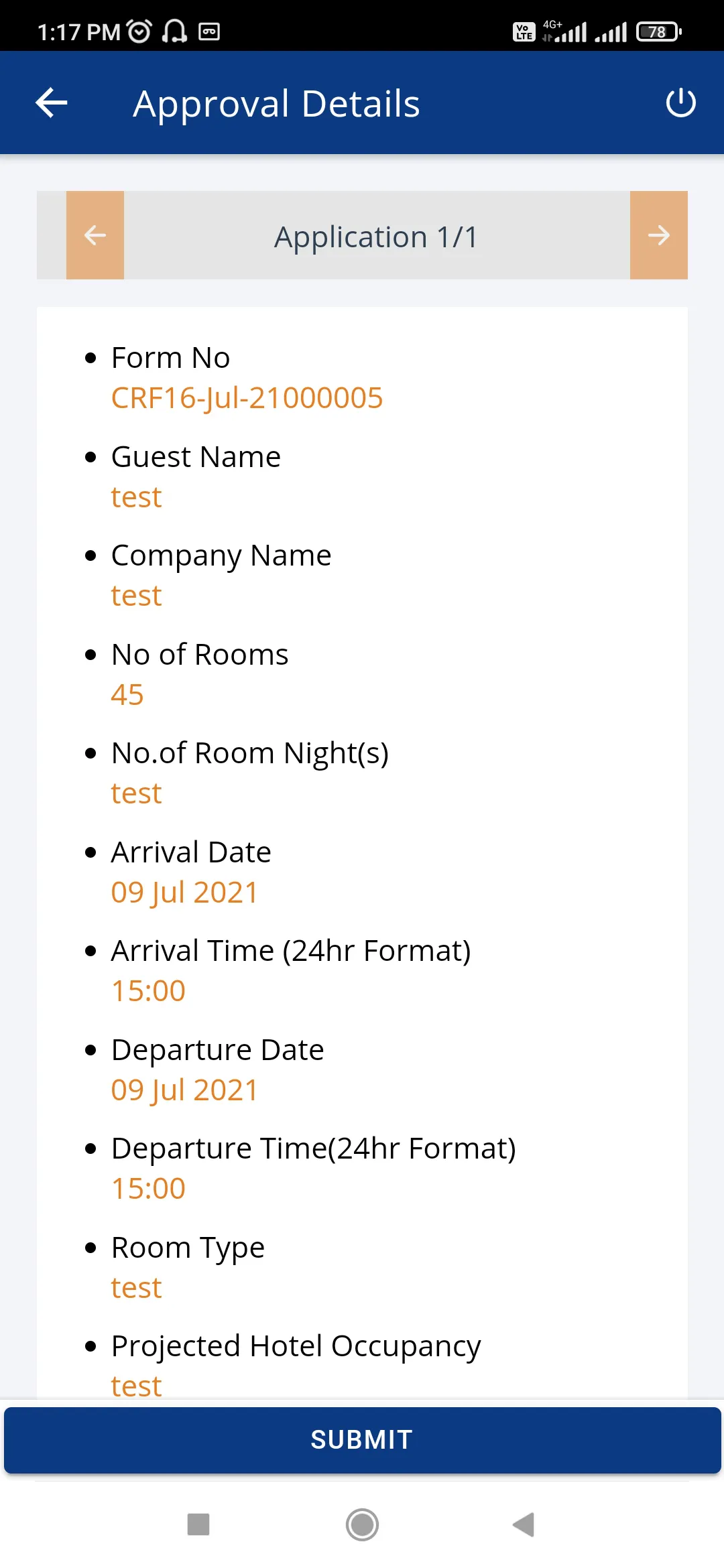Tap form number CRF16-Jul-21000005
Viewport: 724px width, 1568px height.
click(x=247, y=398)
